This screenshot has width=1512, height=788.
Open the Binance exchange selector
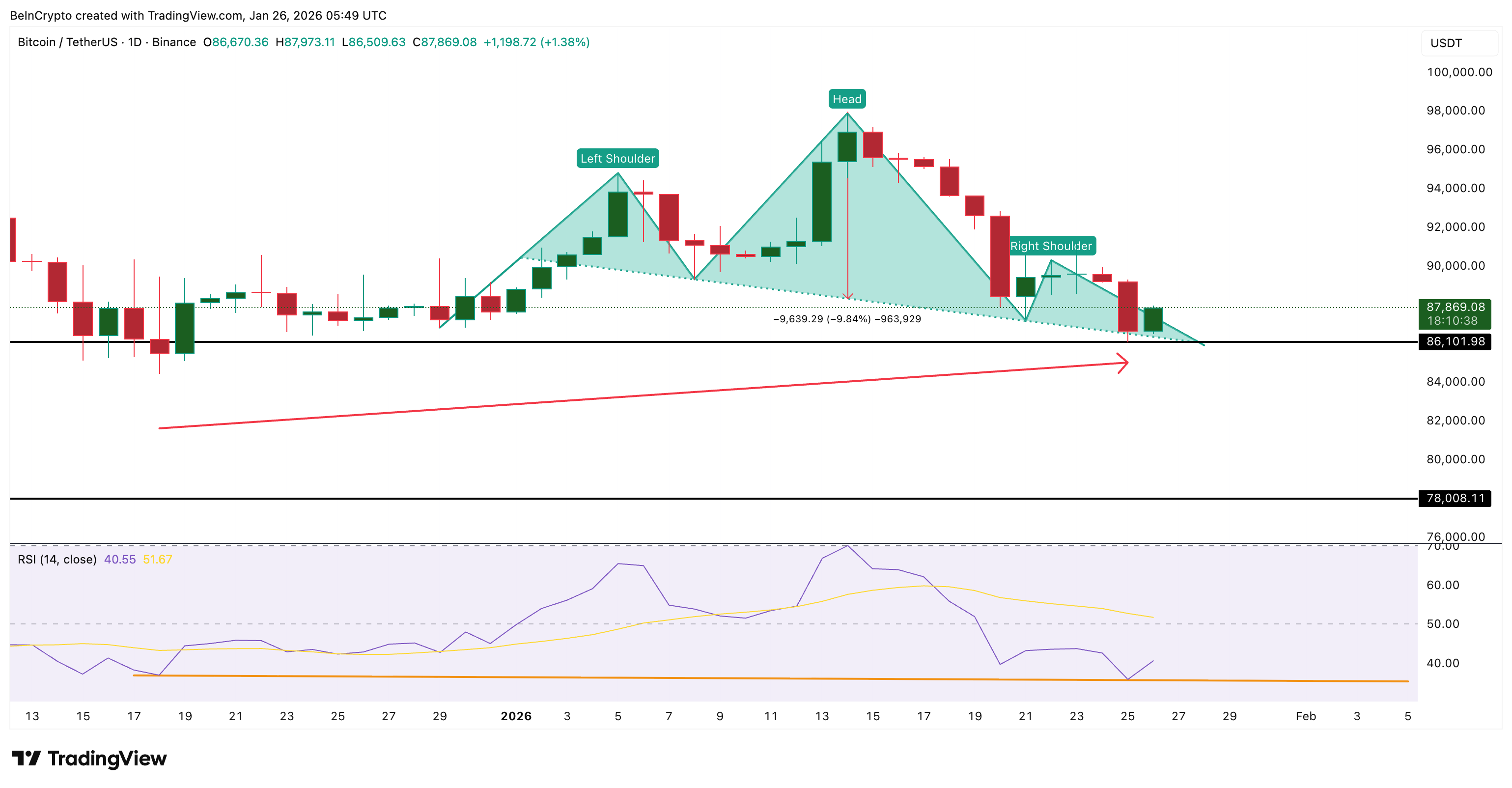pyautogui.click(x=174, y=42)
